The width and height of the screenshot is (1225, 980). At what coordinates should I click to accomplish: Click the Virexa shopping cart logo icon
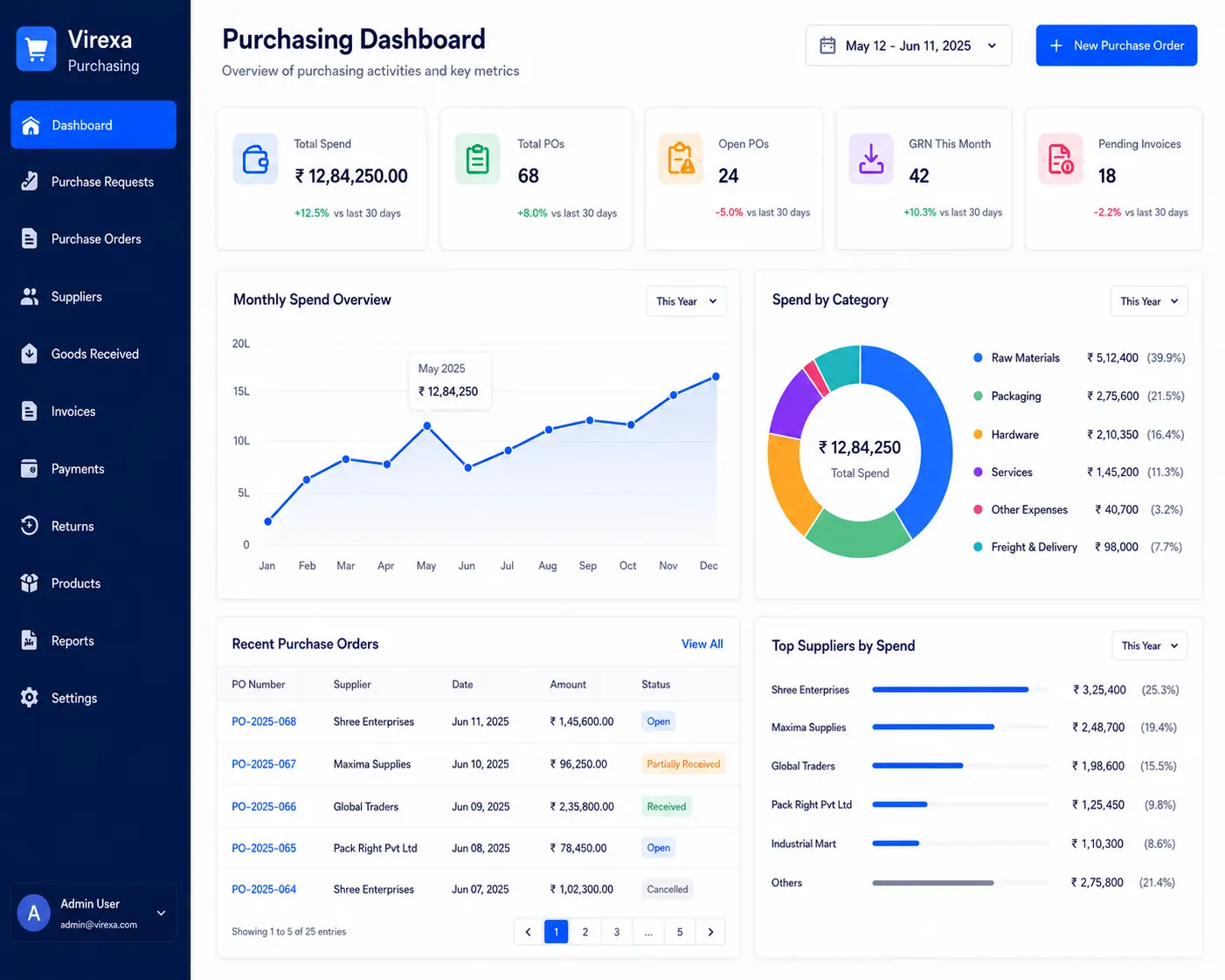(x=37, y=49)
